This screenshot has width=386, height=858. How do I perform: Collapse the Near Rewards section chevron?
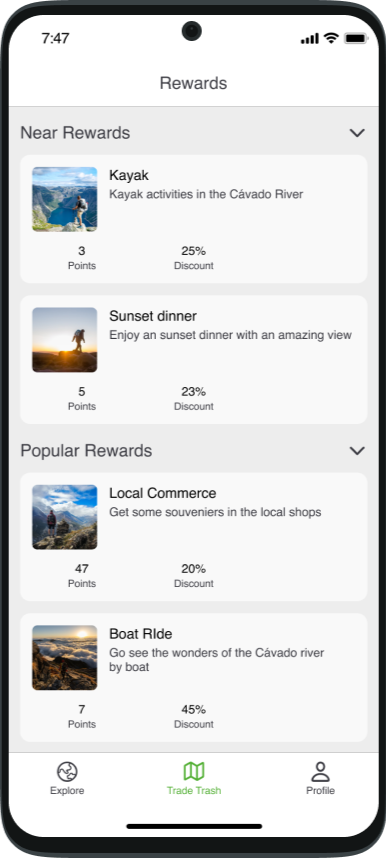click(357, 133)
